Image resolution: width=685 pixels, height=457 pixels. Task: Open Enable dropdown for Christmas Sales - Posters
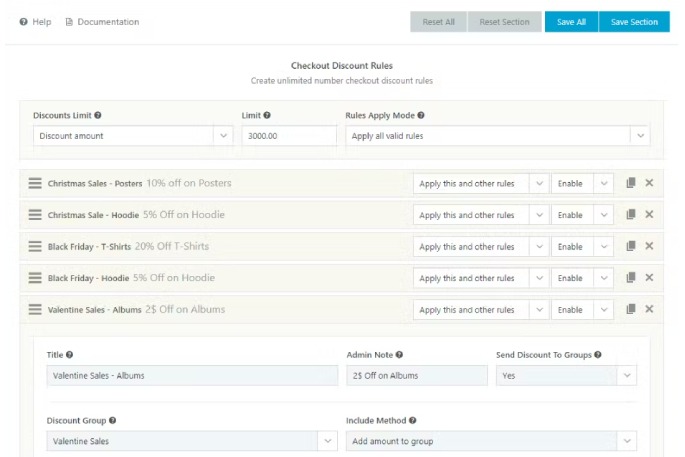click(582, 184)
